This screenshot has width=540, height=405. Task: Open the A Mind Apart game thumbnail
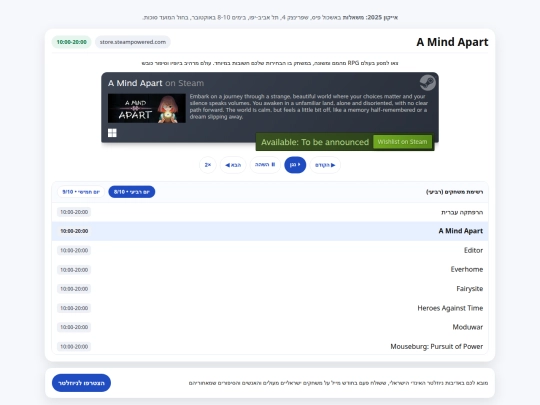pos(147,108)
